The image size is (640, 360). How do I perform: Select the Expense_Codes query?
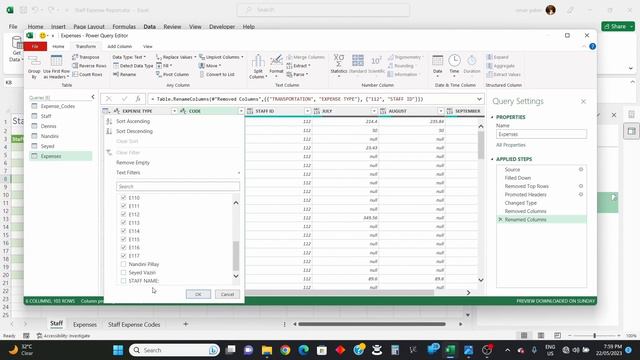point(58,106)
